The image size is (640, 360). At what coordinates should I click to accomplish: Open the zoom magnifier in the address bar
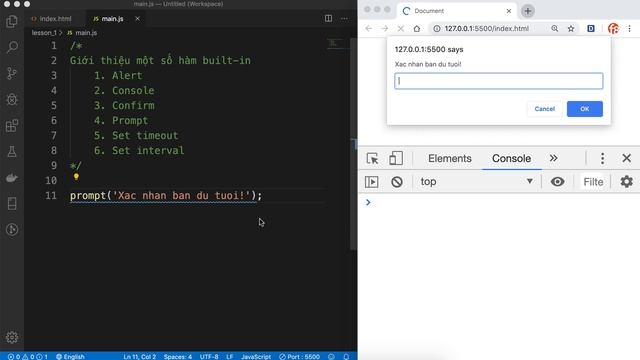point(554,28)
